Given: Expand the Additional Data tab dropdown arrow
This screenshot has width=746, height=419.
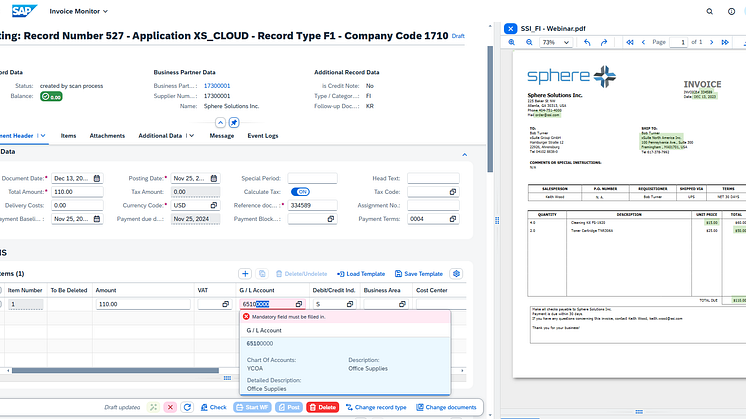Looking at the screenshot, I should pyautogui.click(x=191, y=136).
